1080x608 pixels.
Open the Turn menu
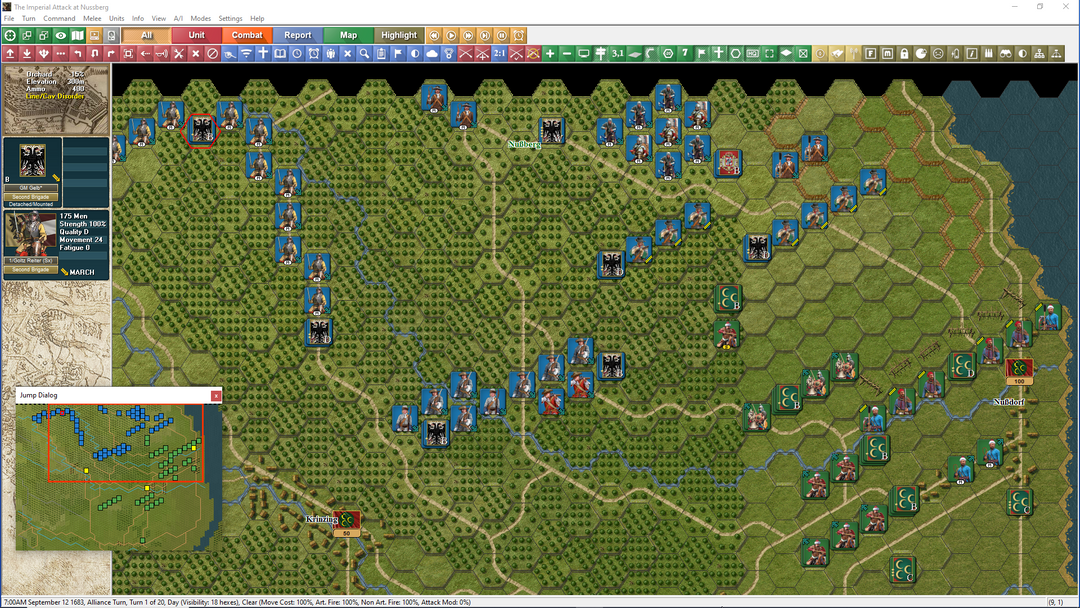point(28,19)
